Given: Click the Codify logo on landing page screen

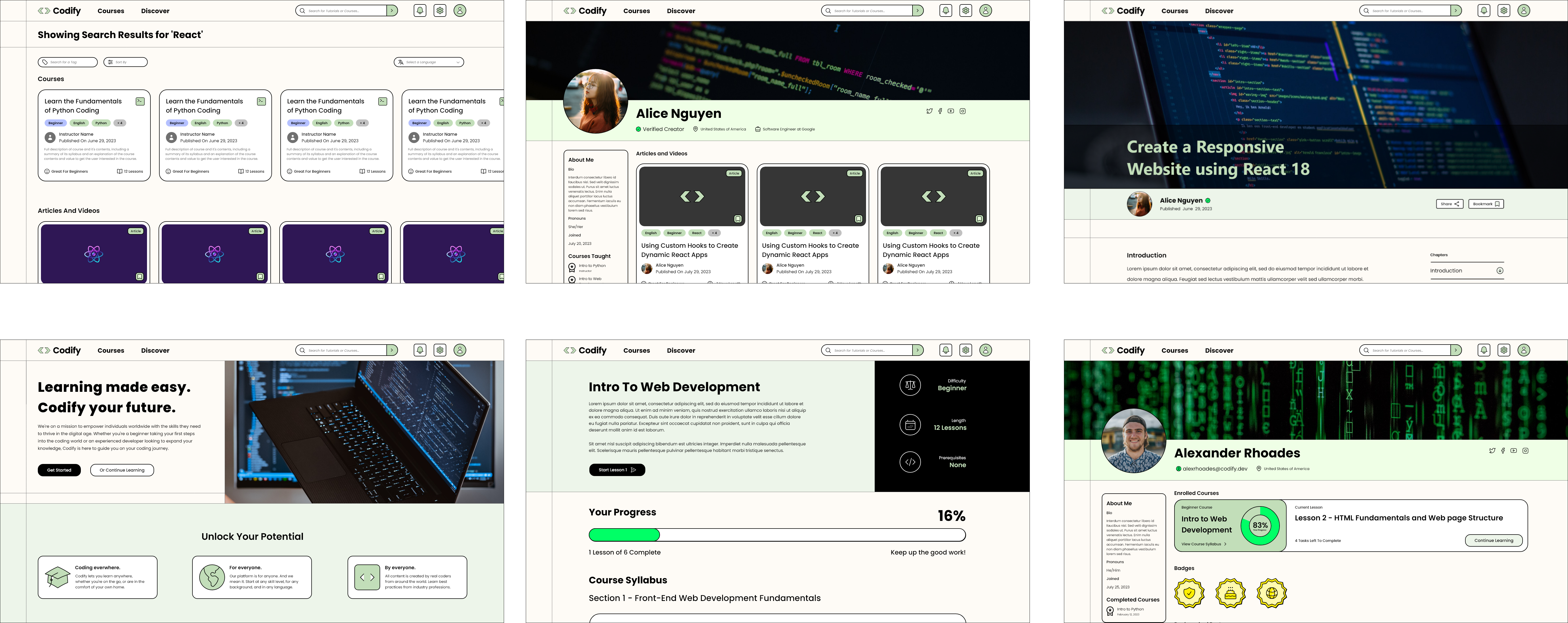Looking at the screenshot, I should 59,350.
